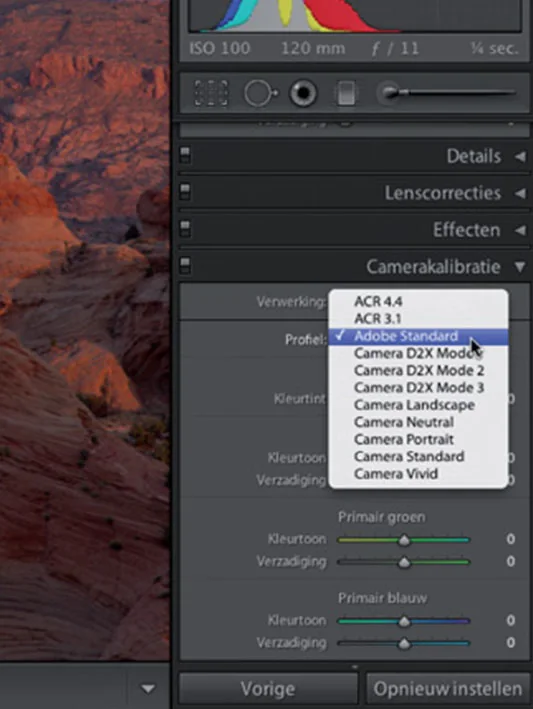Choose Camera Landscape profile
Viewport: 533px width, 709px height.
(418, 405)
